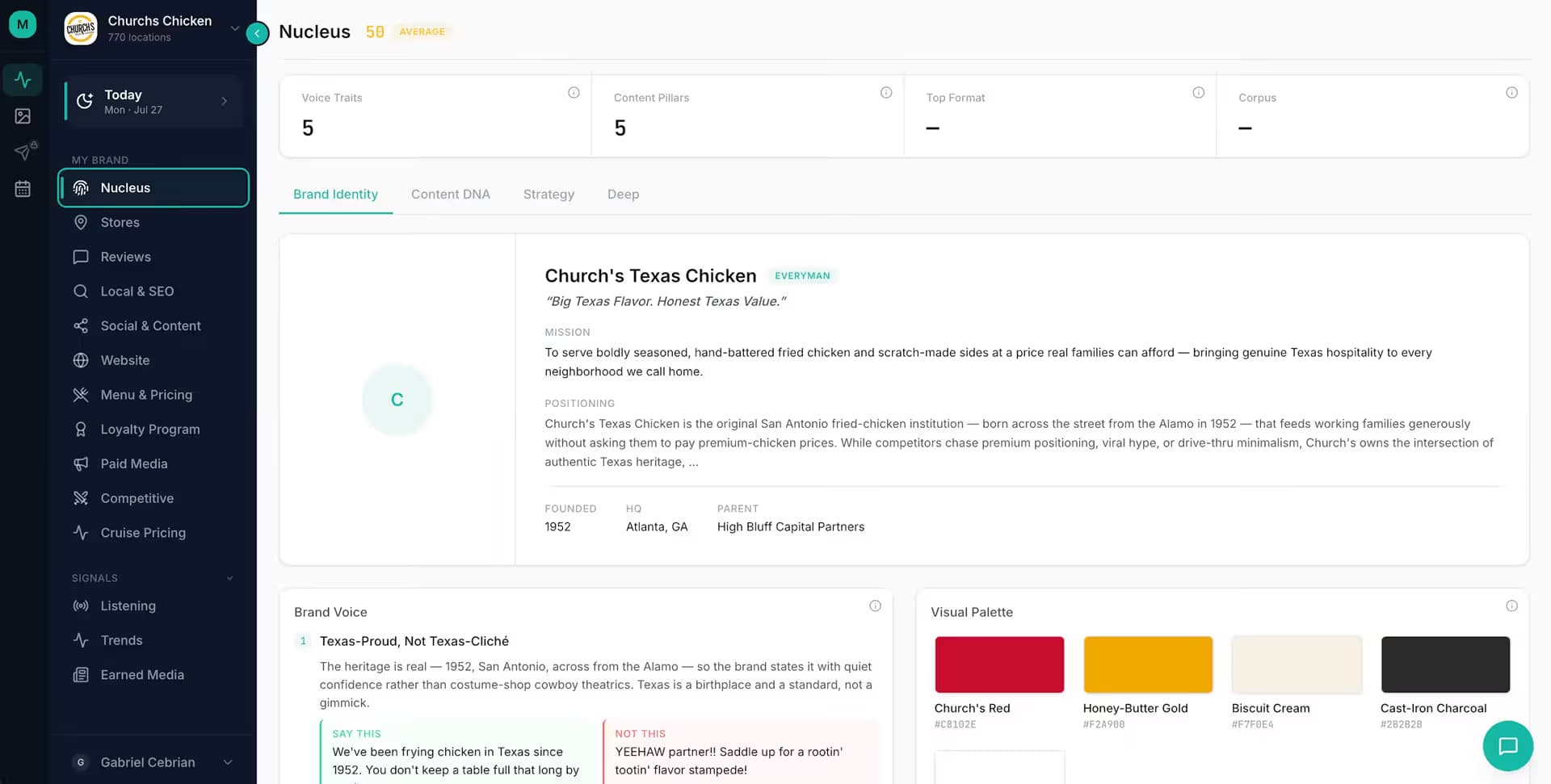Click the Churchs Chicken brand logo
Viewport: 1551px width, 784px height.
coord(81,29)
